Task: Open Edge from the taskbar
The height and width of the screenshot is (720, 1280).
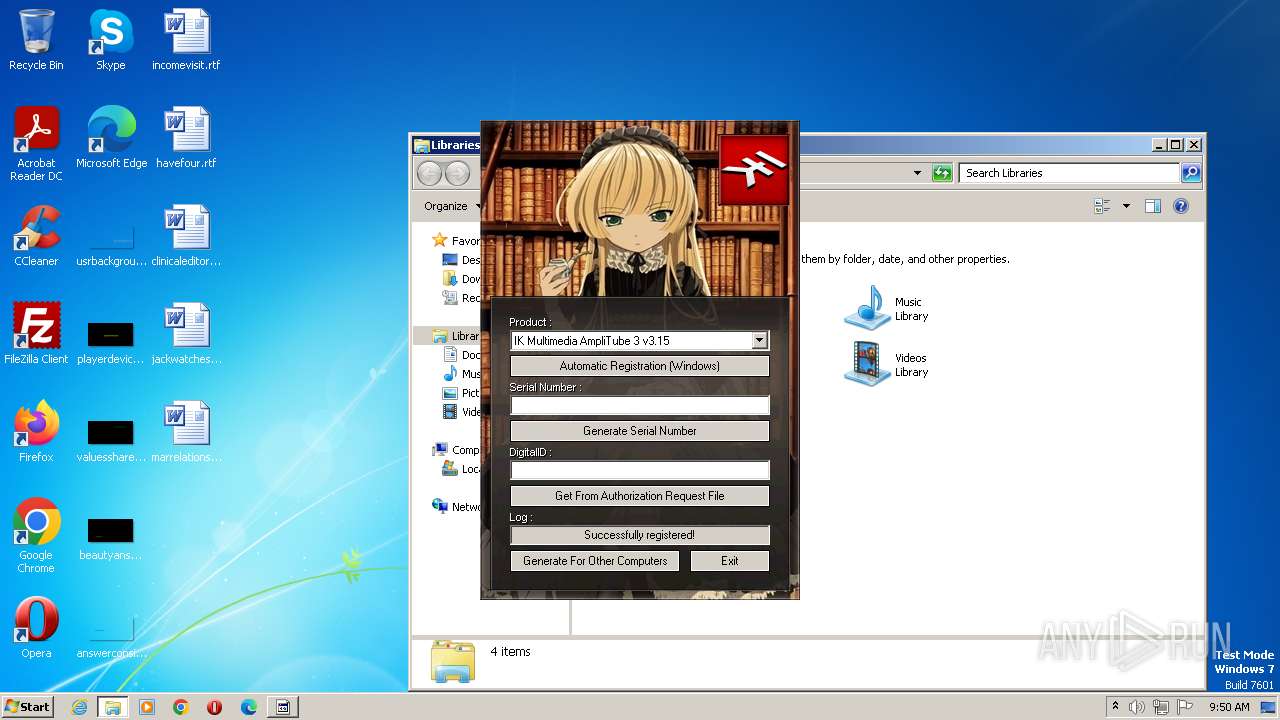Action: click(249, 707)
